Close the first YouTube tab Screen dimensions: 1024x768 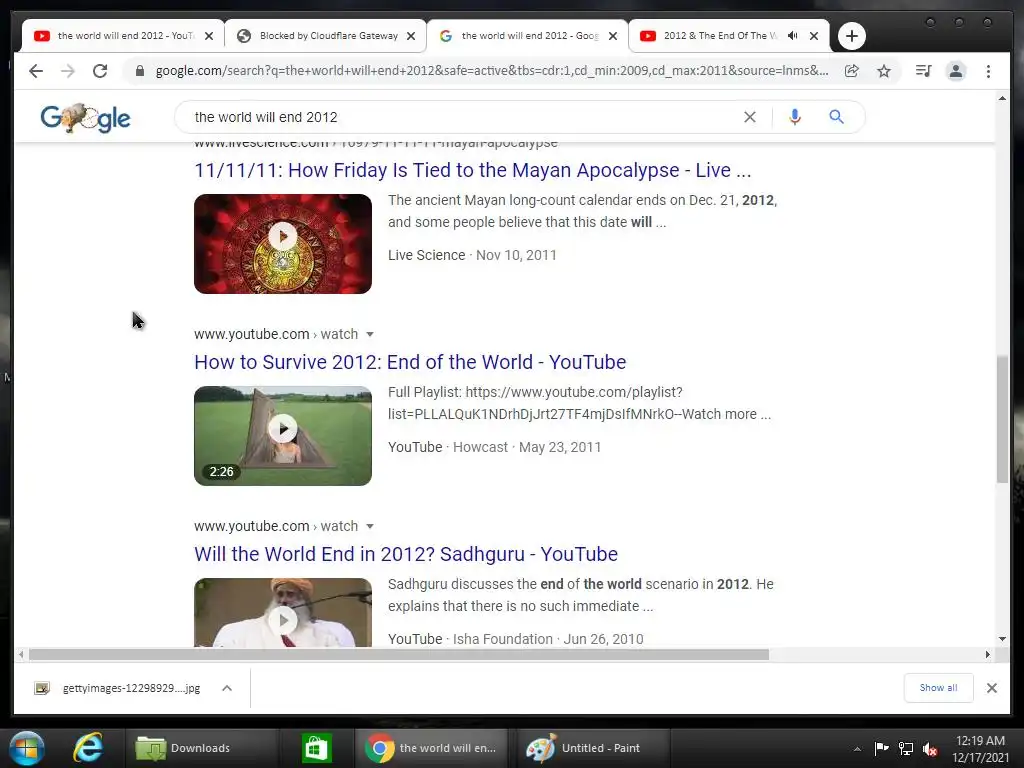pyautogui.click(x=209, y=36)
